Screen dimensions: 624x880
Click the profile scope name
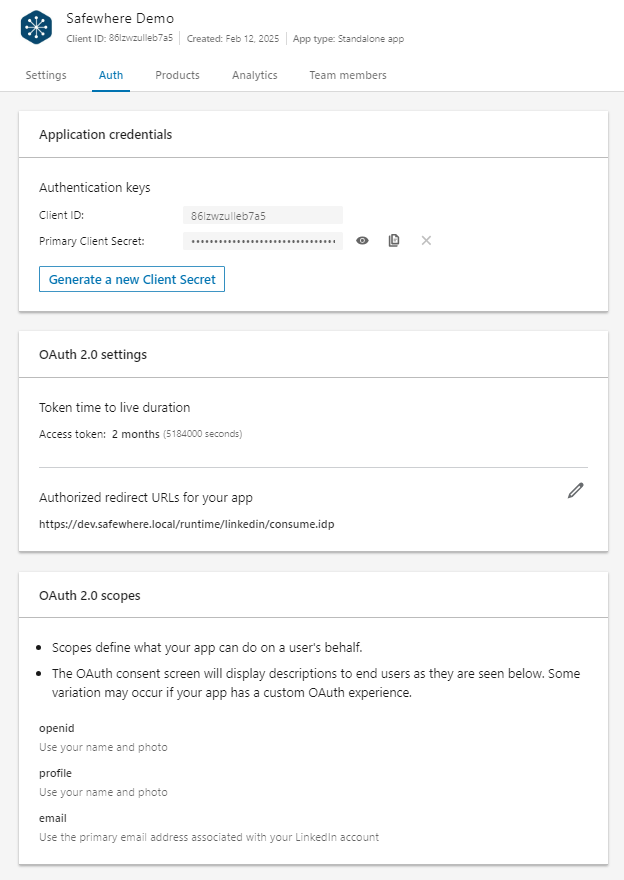pyautogui.click(x=55, y=773)
